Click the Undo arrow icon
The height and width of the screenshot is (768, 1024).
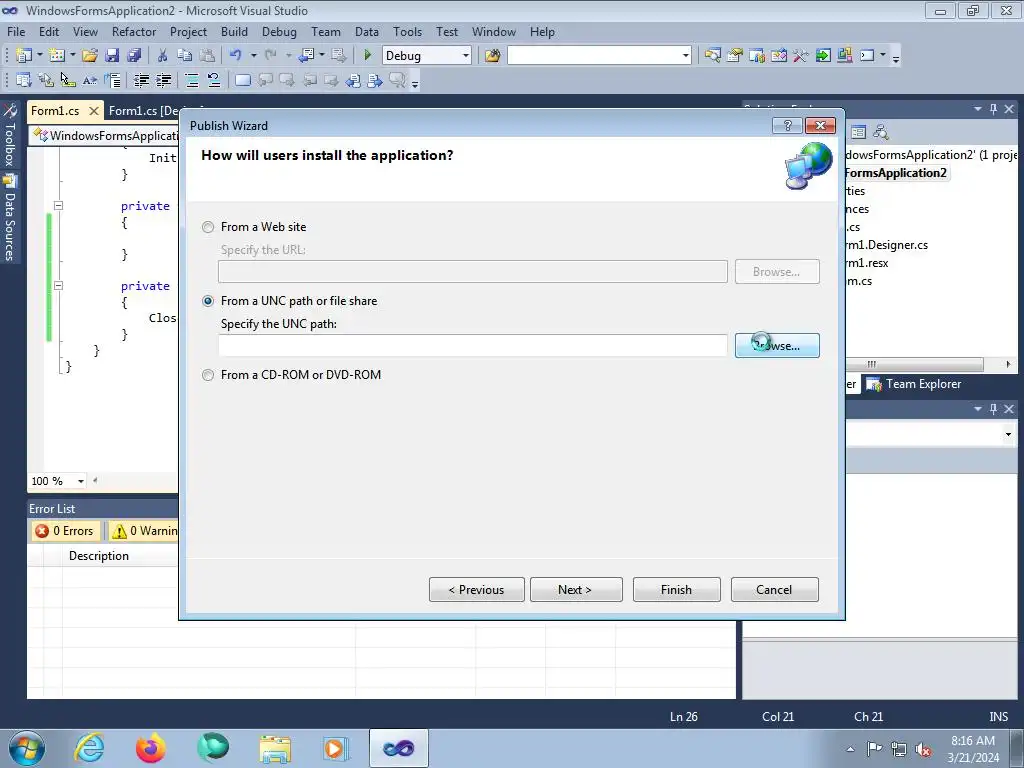(236, 56)
